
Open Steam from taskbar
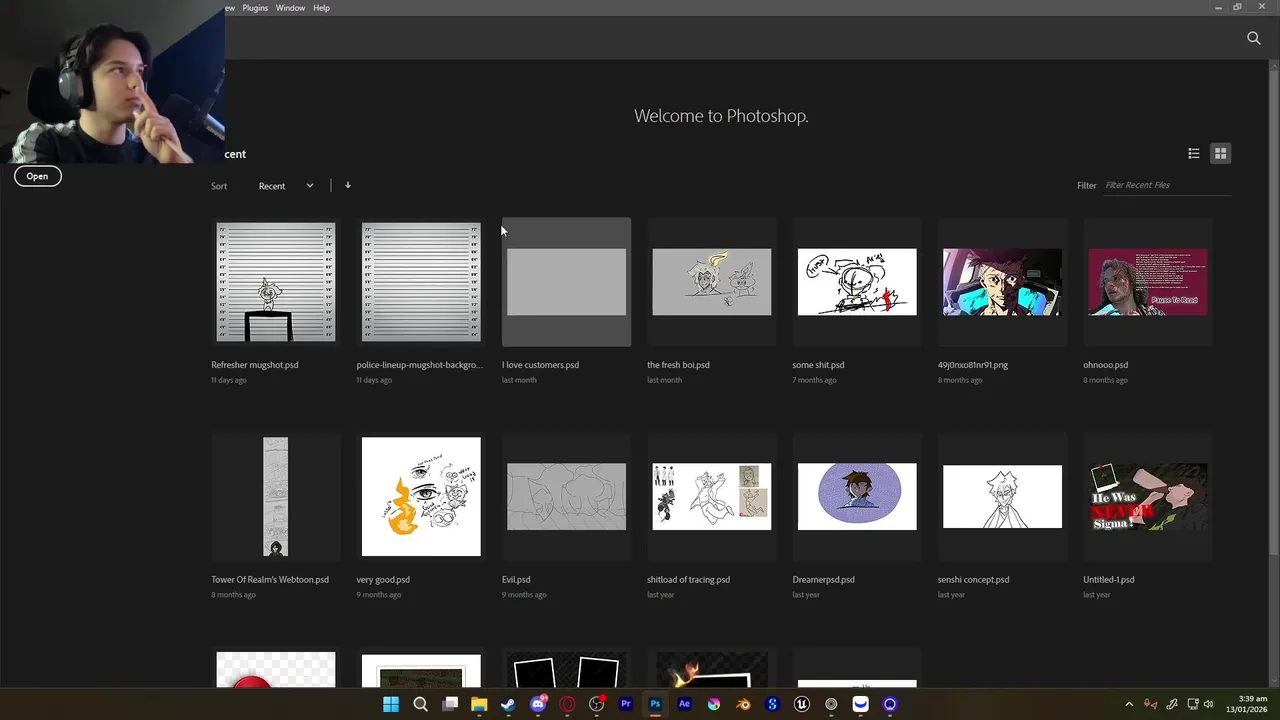[x=508, y=704]
